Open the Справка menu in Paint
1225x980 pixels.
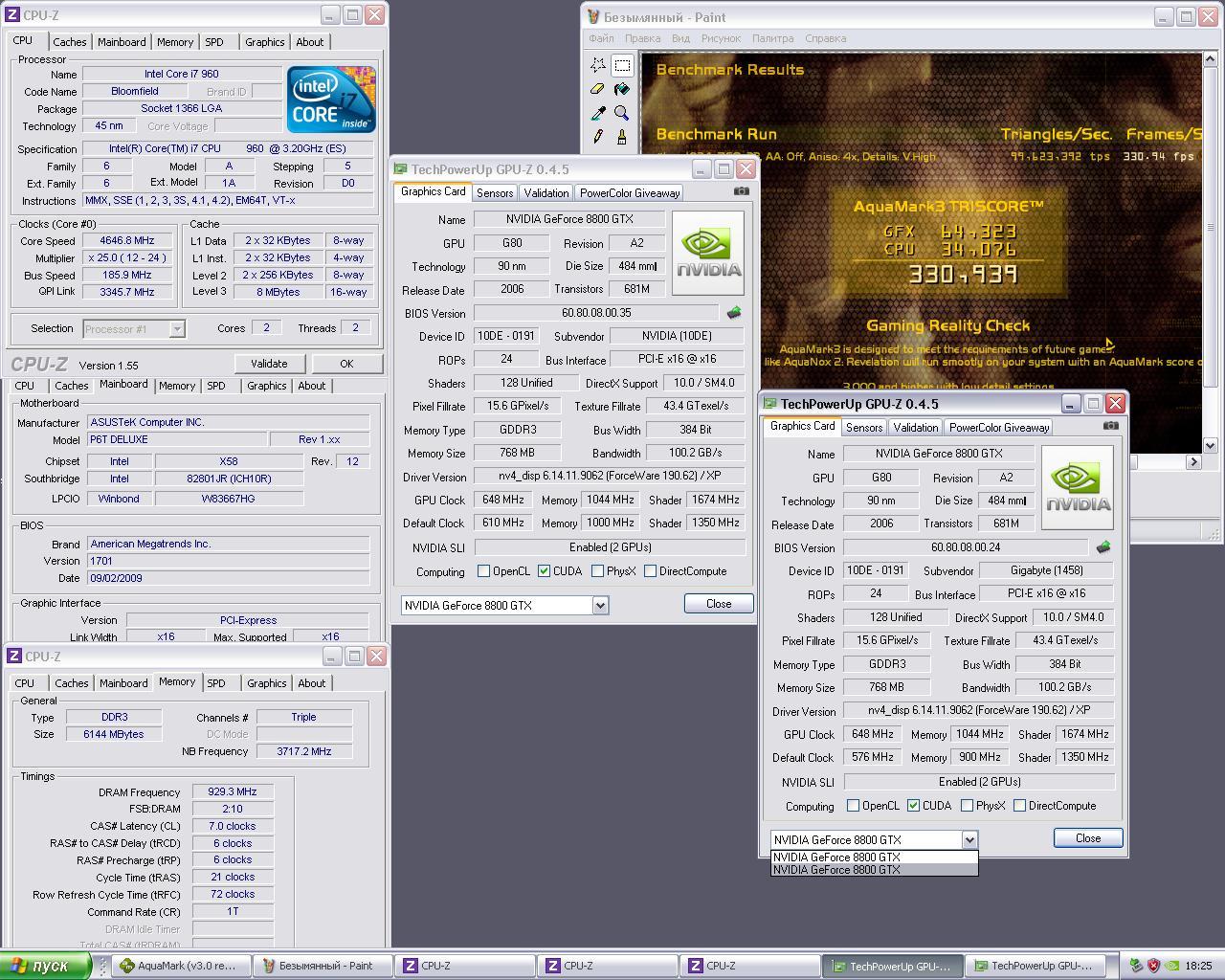click(825, 38)
